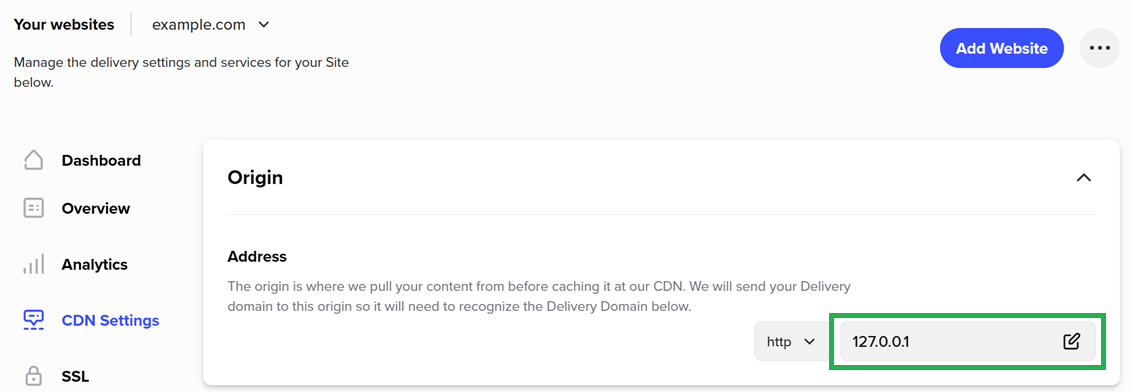Open the Analytics menu label
This screenshot has width=1133, height=392.
[95, 264]
